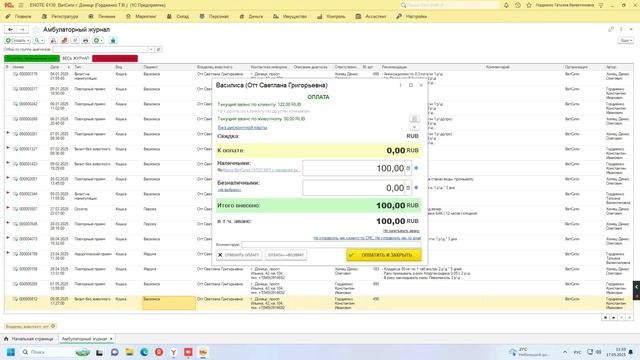Open the history icon in the title bar
The height and width of the screenshot is (360, 640).
pyautogui.click(x=518, y=5)
